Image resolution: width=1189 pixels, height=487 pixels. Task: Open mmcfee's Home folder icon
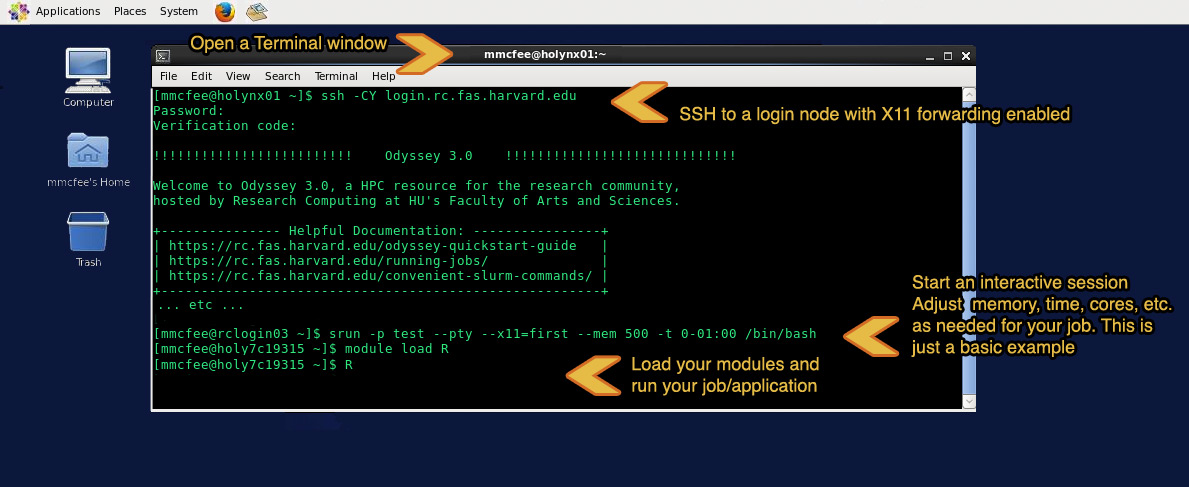88,159
